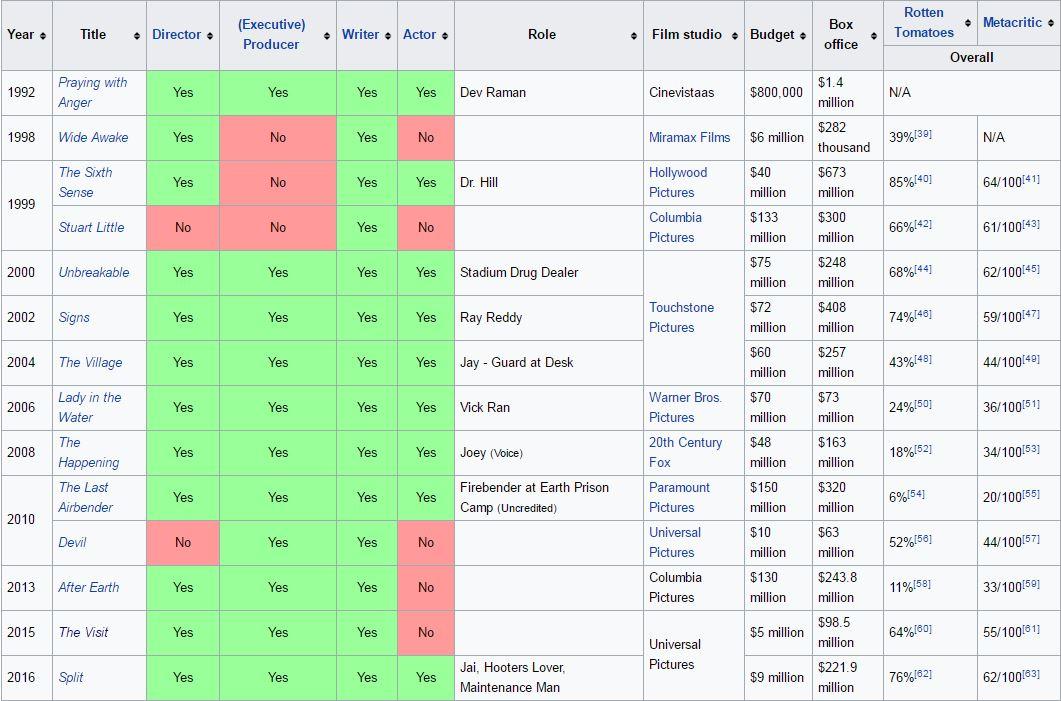Click the Metacritic column sort arrows

1051,23
